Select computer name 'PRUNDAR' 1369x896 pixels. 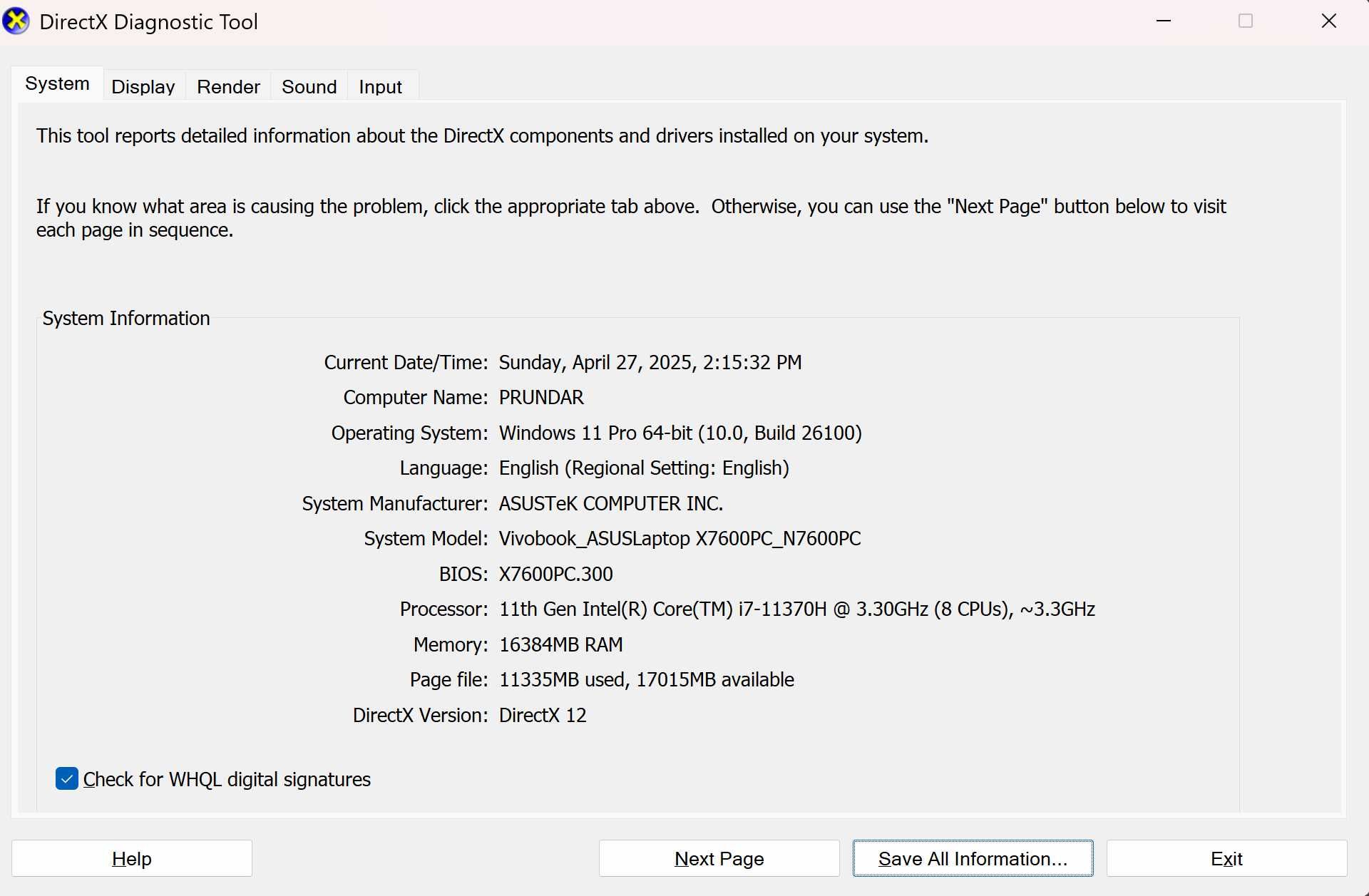tap(541, 397)
